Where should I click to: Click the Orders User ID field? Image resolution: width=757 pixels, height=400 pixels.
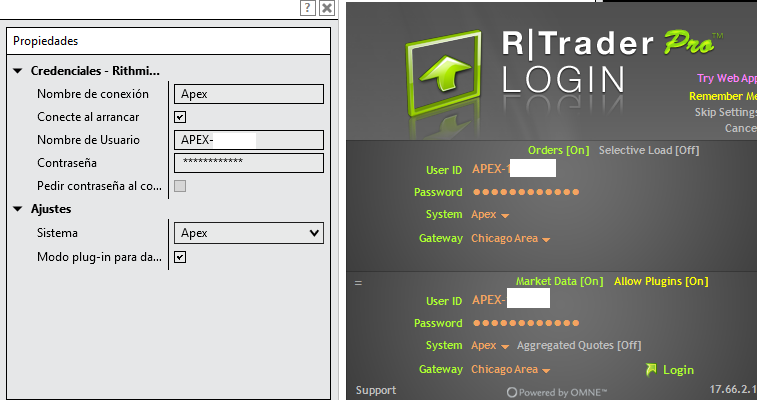coord(514,169)
